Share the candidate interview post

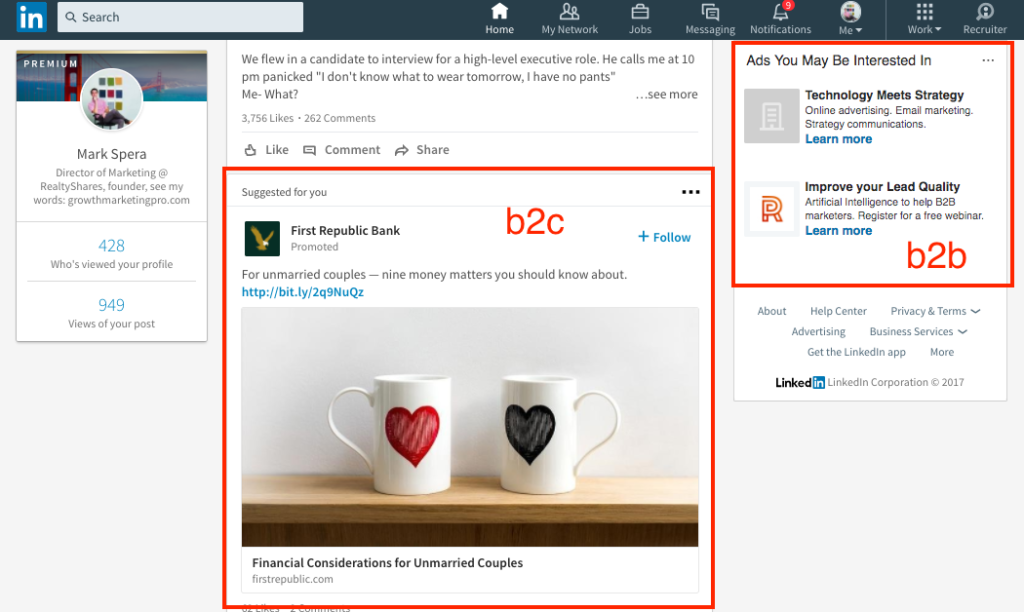[422, 150]
